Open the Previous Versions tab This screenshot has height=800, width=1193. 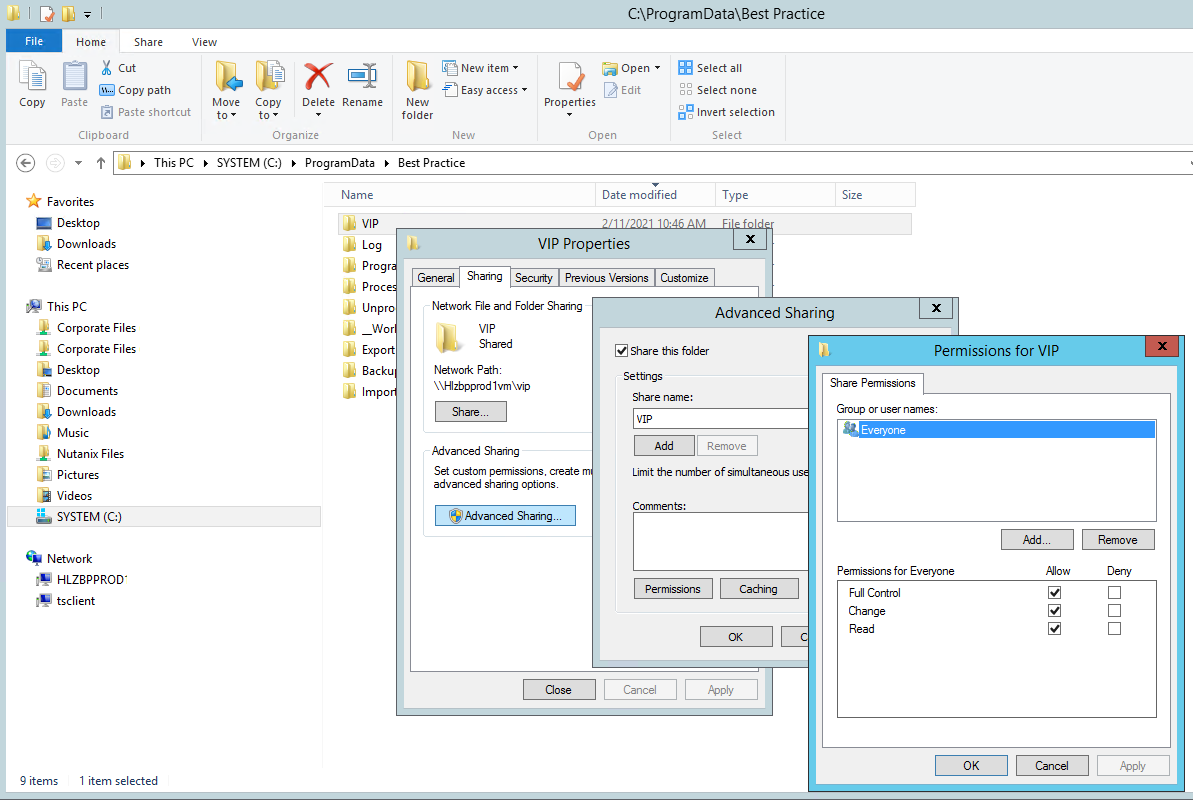(606, 278)
